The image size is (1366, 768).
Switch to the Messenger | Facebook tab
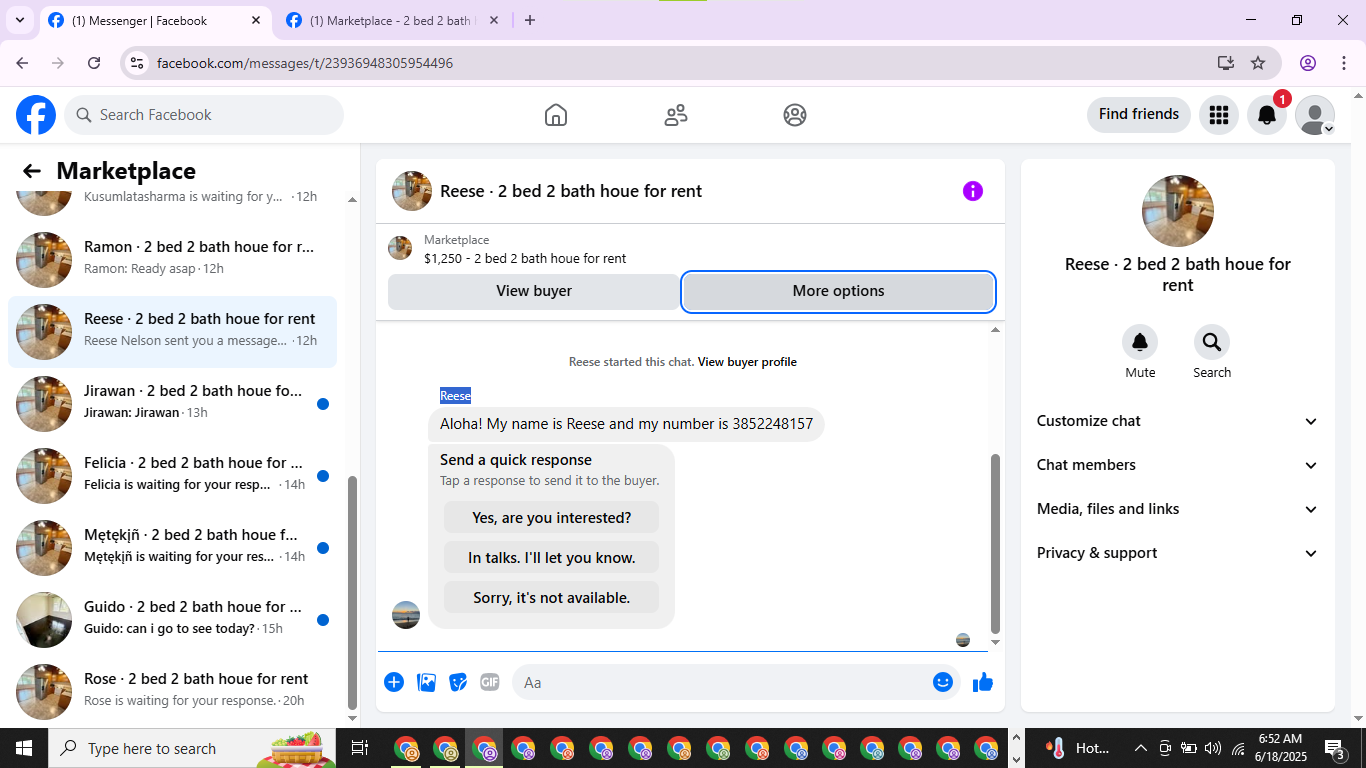(x=155, y=20)
